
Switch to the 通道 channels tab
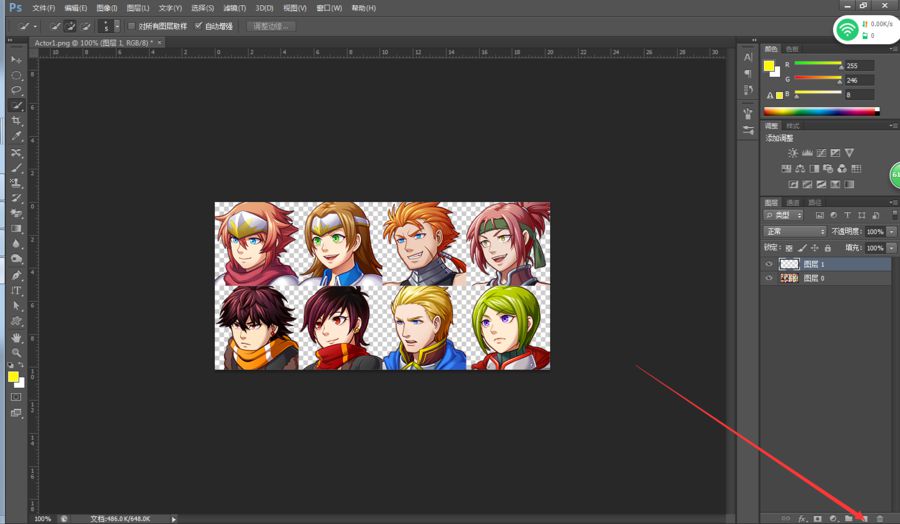click(x=793, y=202)
